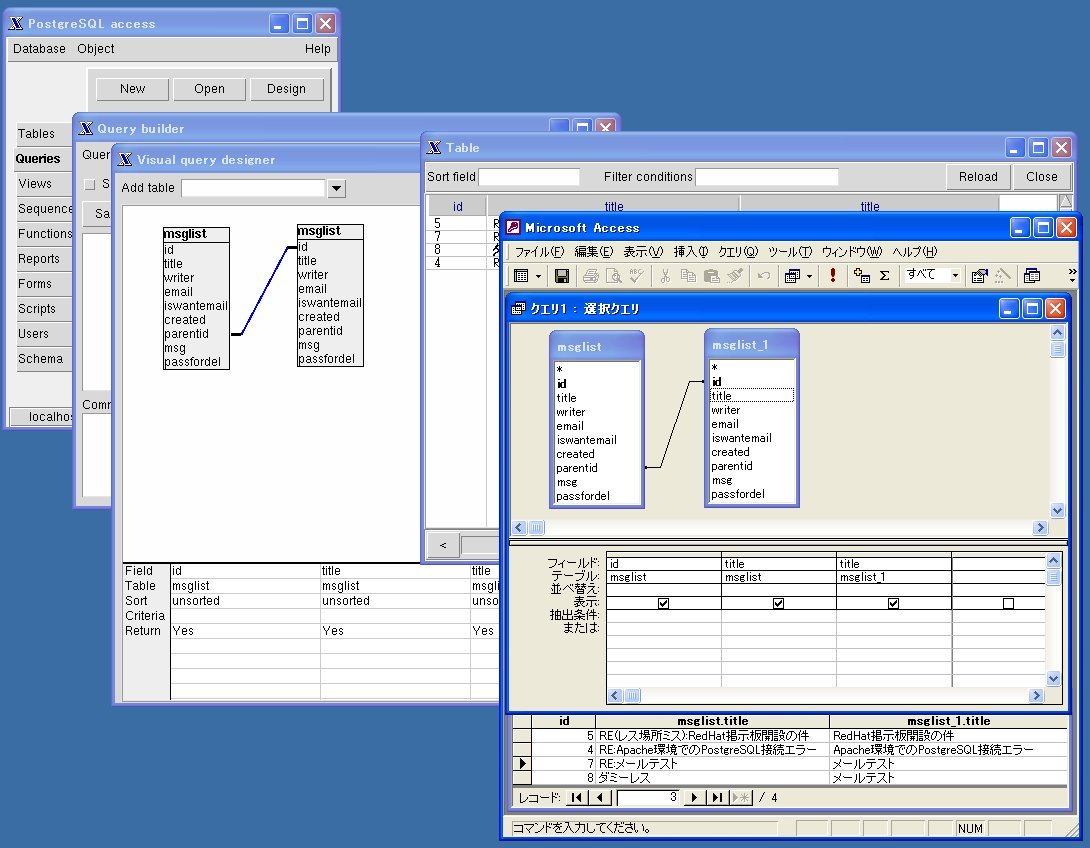
Task: Select title field in msglist_1 table box
Action: [751, 396]
